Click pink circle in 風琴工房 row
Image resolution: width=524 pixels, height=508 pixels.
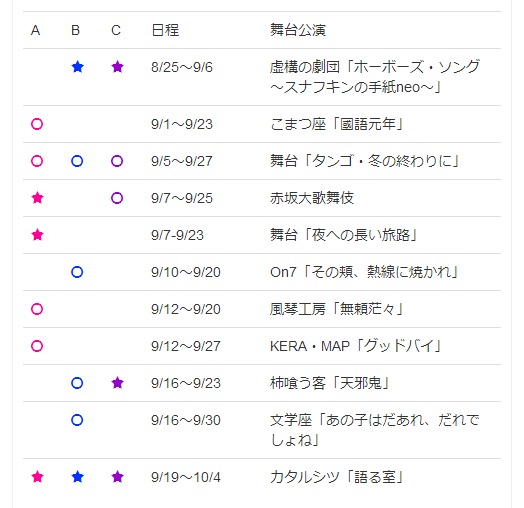[x=37, y=309]
